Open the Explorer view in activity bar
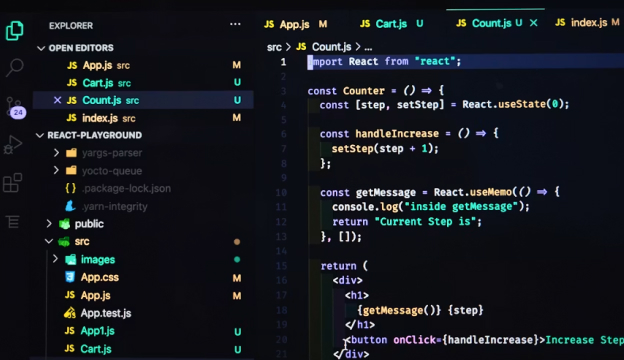The image size is (624, 360). [x=14, y=31]
